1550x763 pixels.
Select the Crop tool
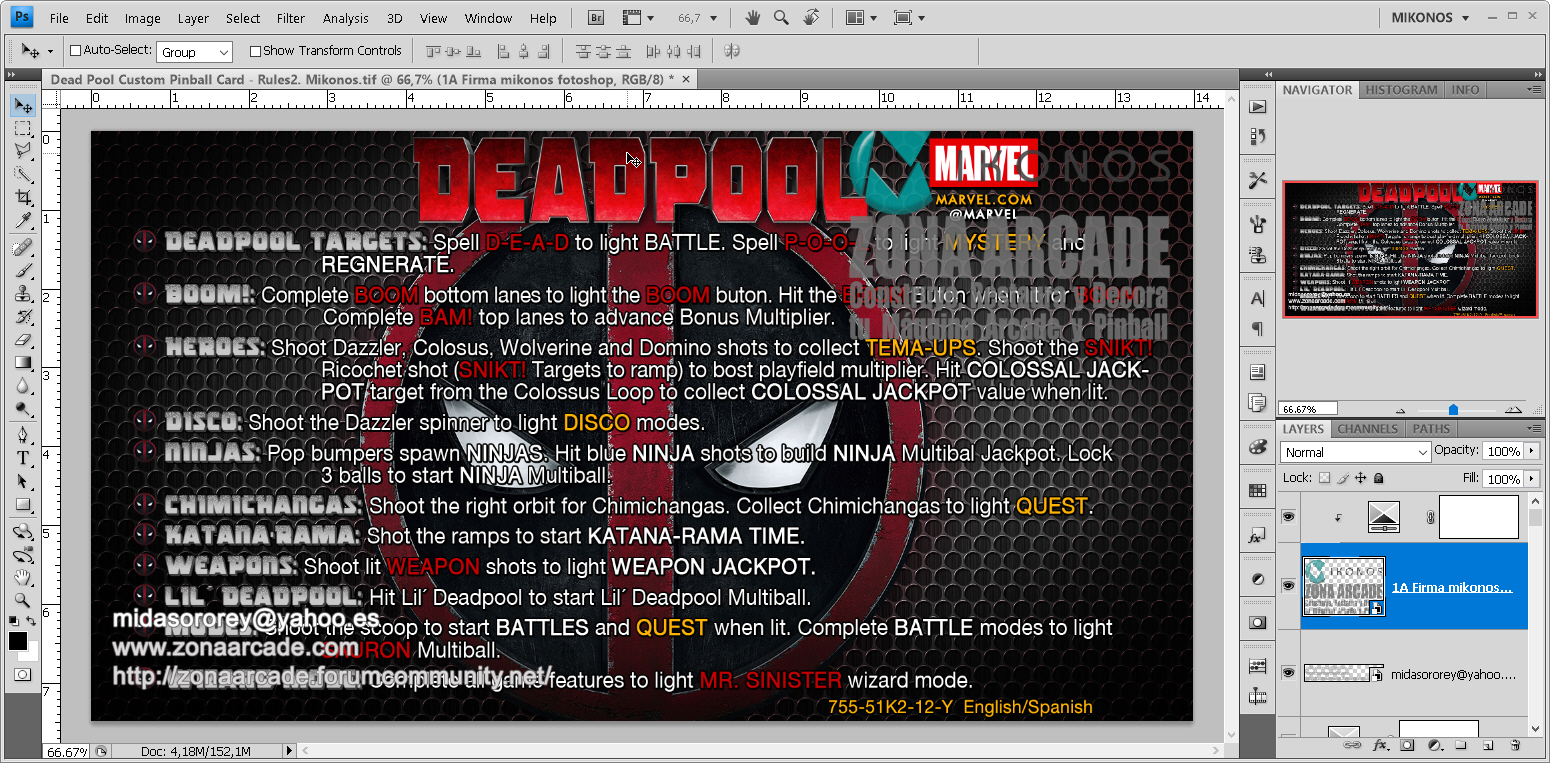point(23,198)
